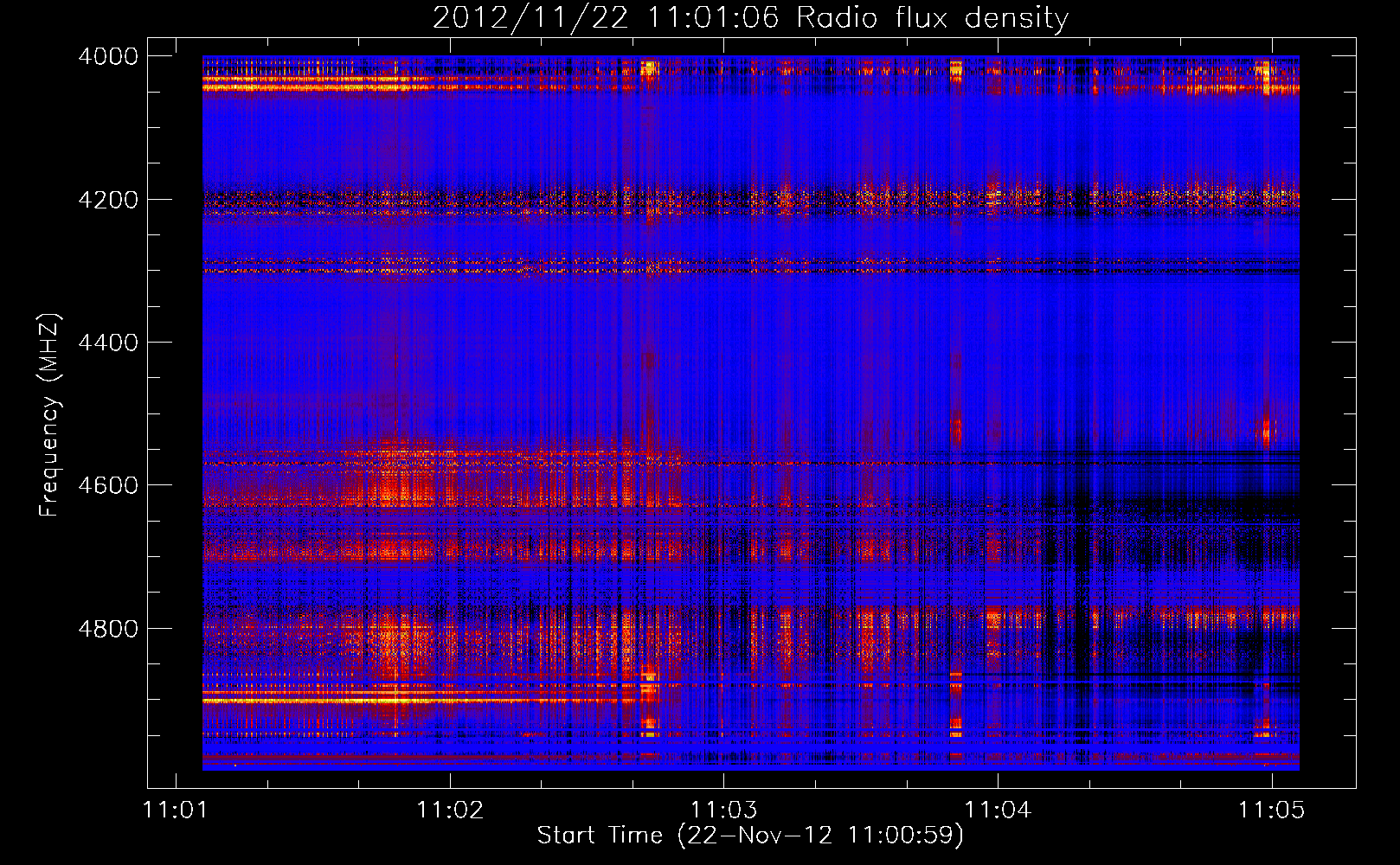Click the 11:02 time axis label
Image resolution: width=1400 pixels, height=865 pixels.
pyautogui.click(x=450, y=810)
